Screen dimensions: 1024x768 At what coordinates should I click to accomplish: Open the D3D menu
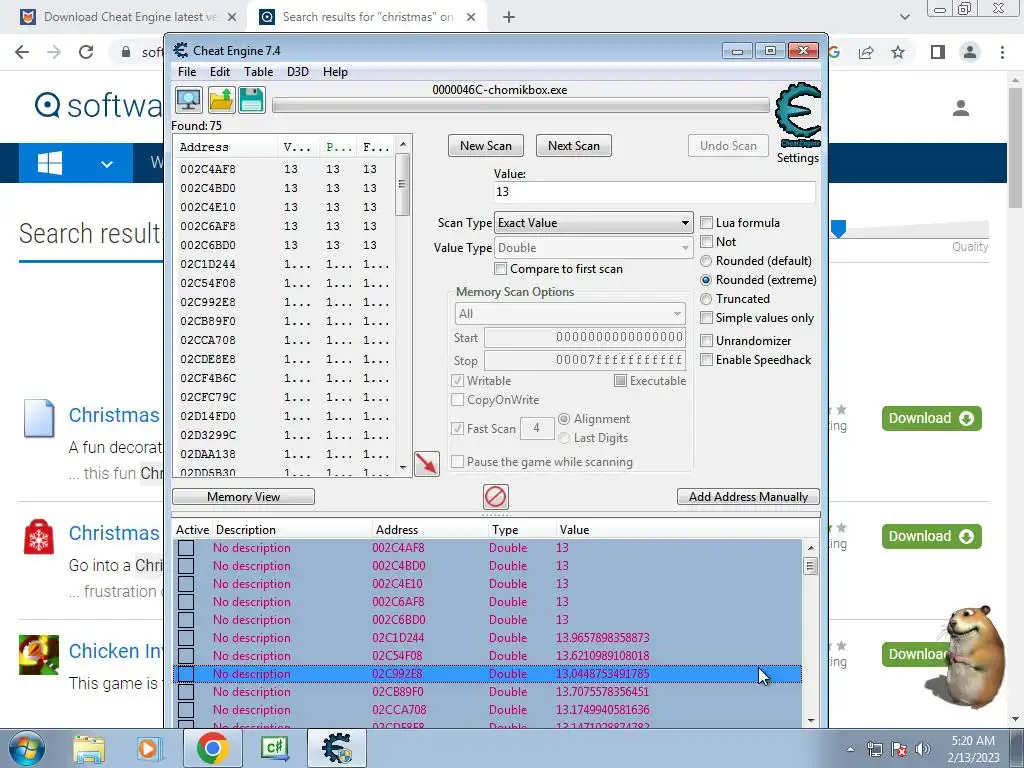pos(298,72)
